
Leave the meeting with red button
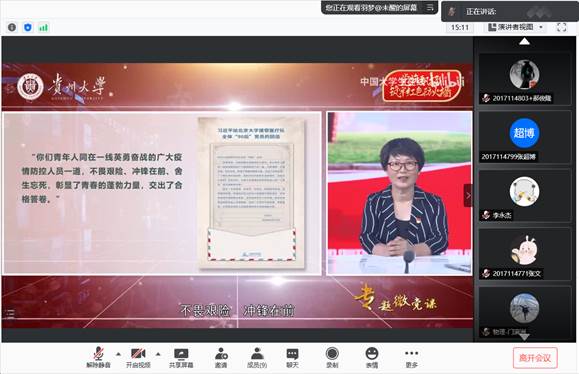pyautogui.click(x=535, y=358)
